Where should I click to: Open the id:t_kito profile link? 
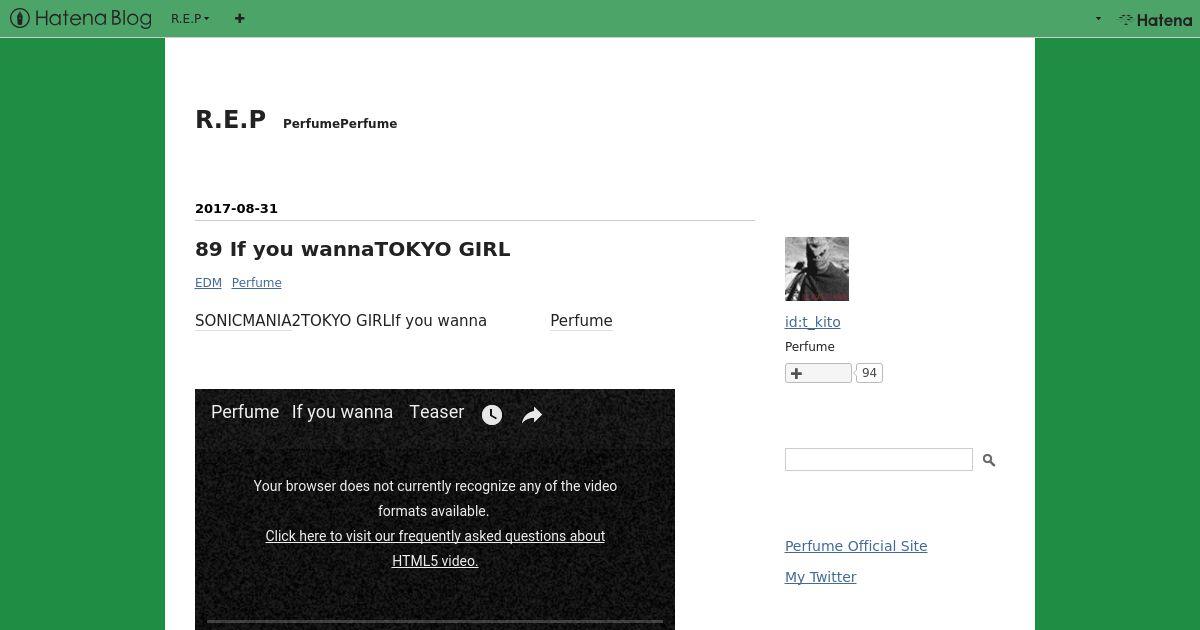pyautogui.click(x=812, y=322)
